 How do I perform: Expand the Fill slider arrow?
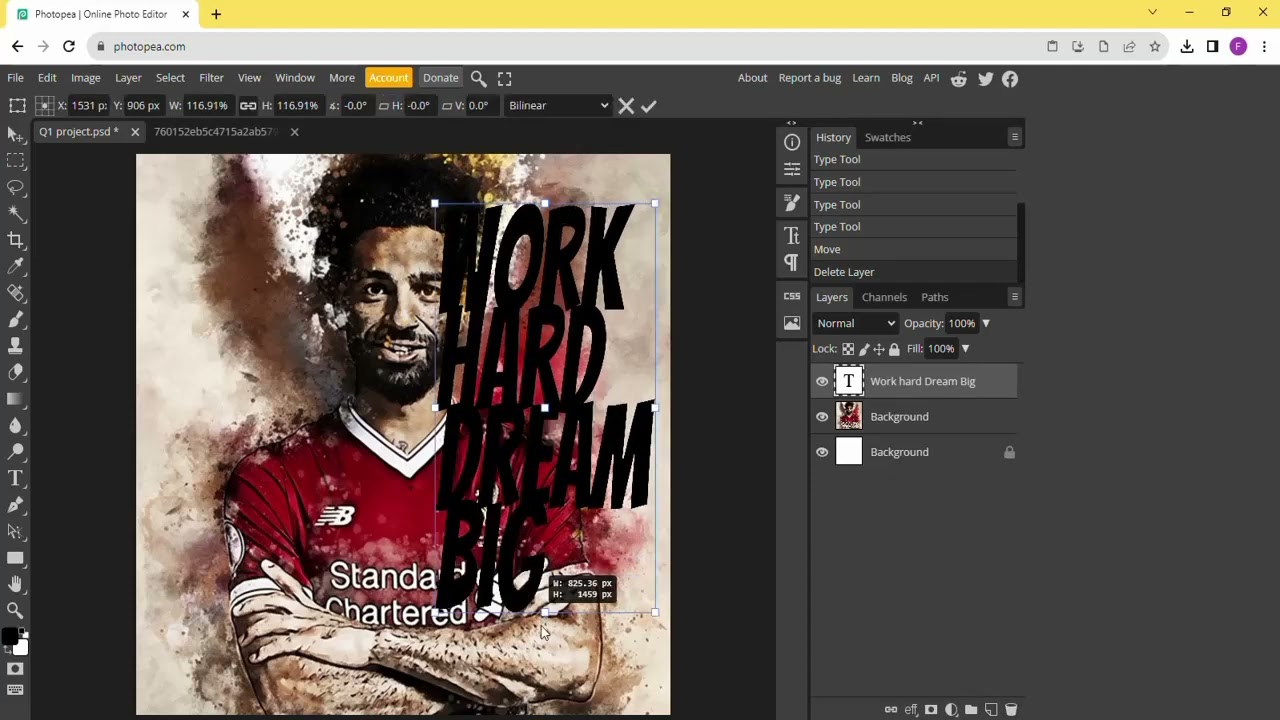pos(965,349)
